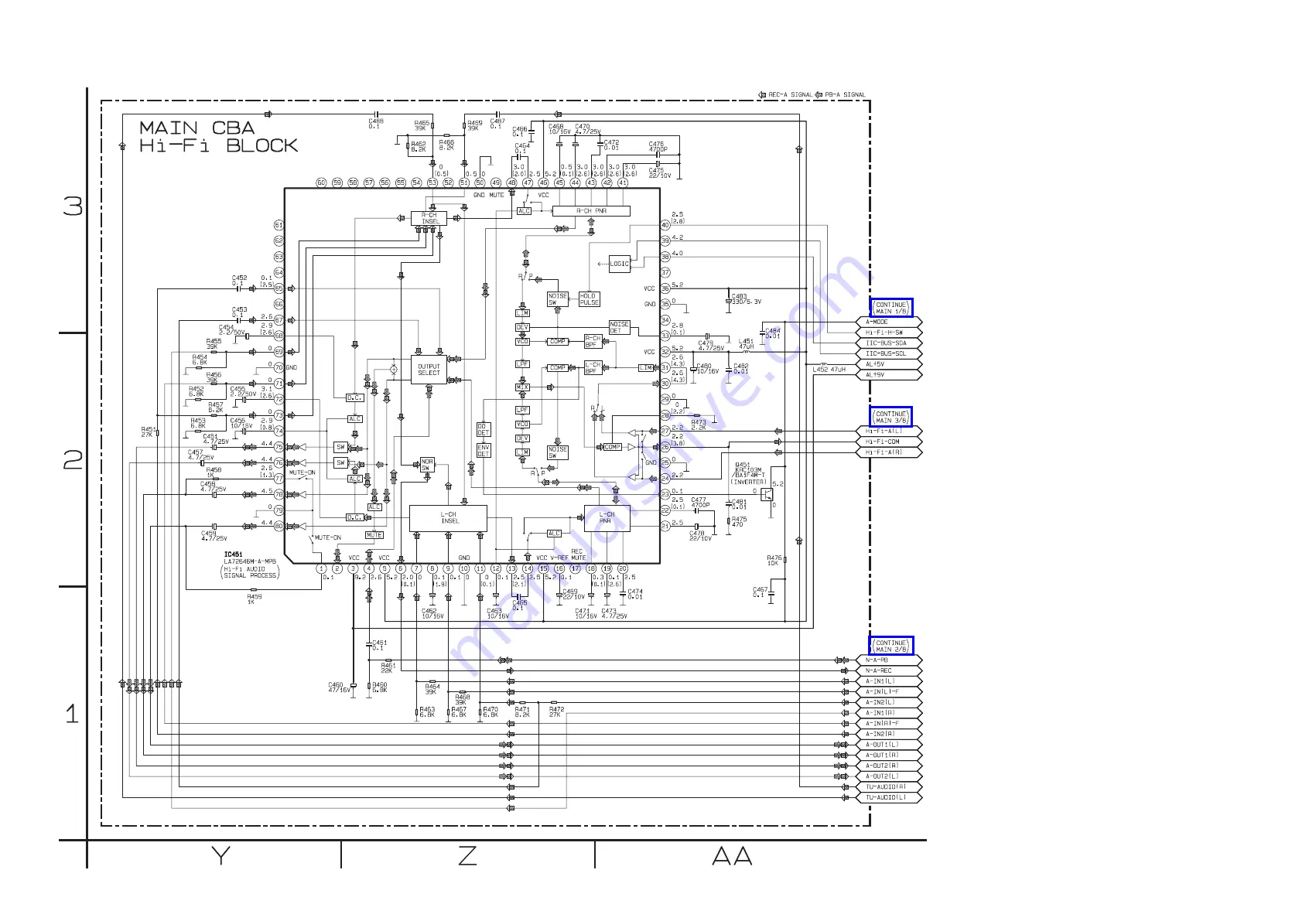Click the HOLD PULSE block
1316x921 pixels.
click(589, 299)
